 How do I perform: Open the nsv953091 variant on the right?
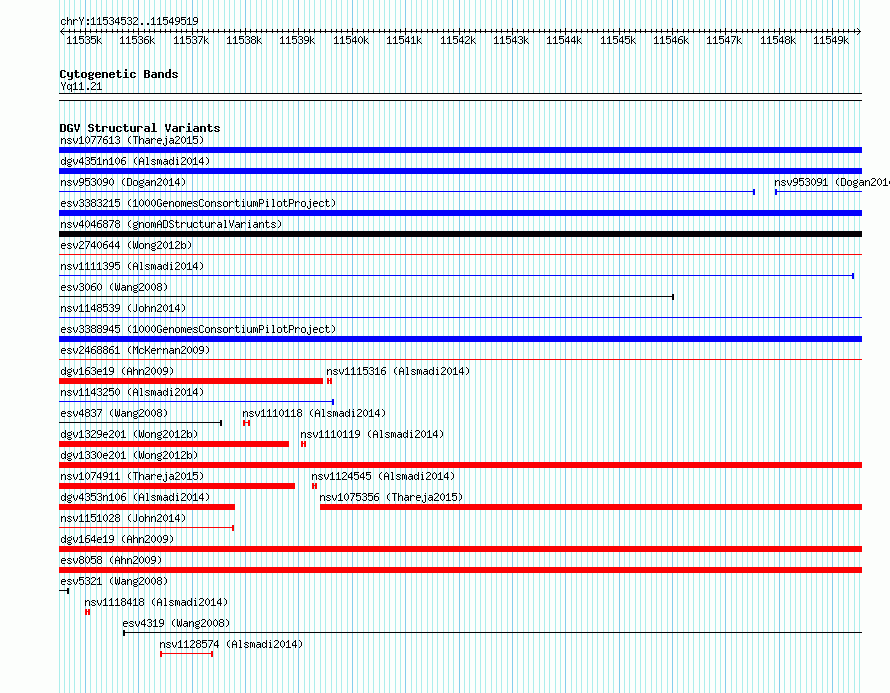(x=832, y=182)
